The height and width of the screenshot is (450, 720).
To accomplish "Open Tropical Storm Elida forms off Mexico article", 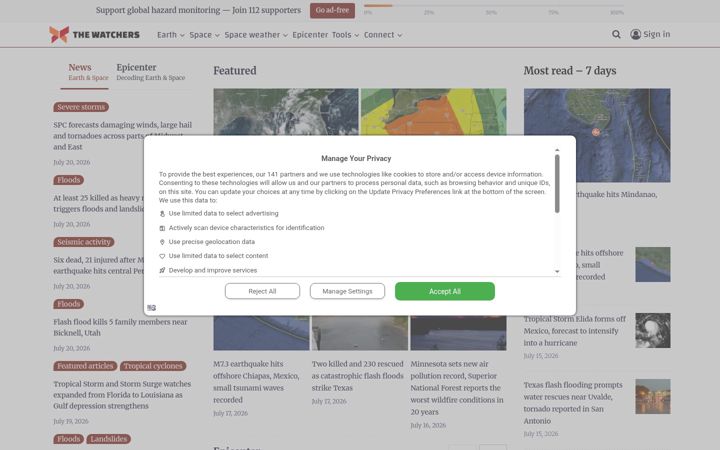I will point(575,331).
